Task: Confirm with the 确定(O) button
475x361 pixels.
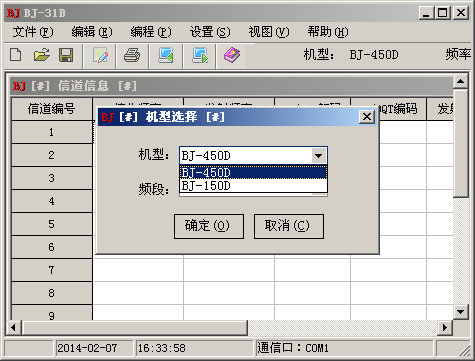Action: (x=209, y=226)
